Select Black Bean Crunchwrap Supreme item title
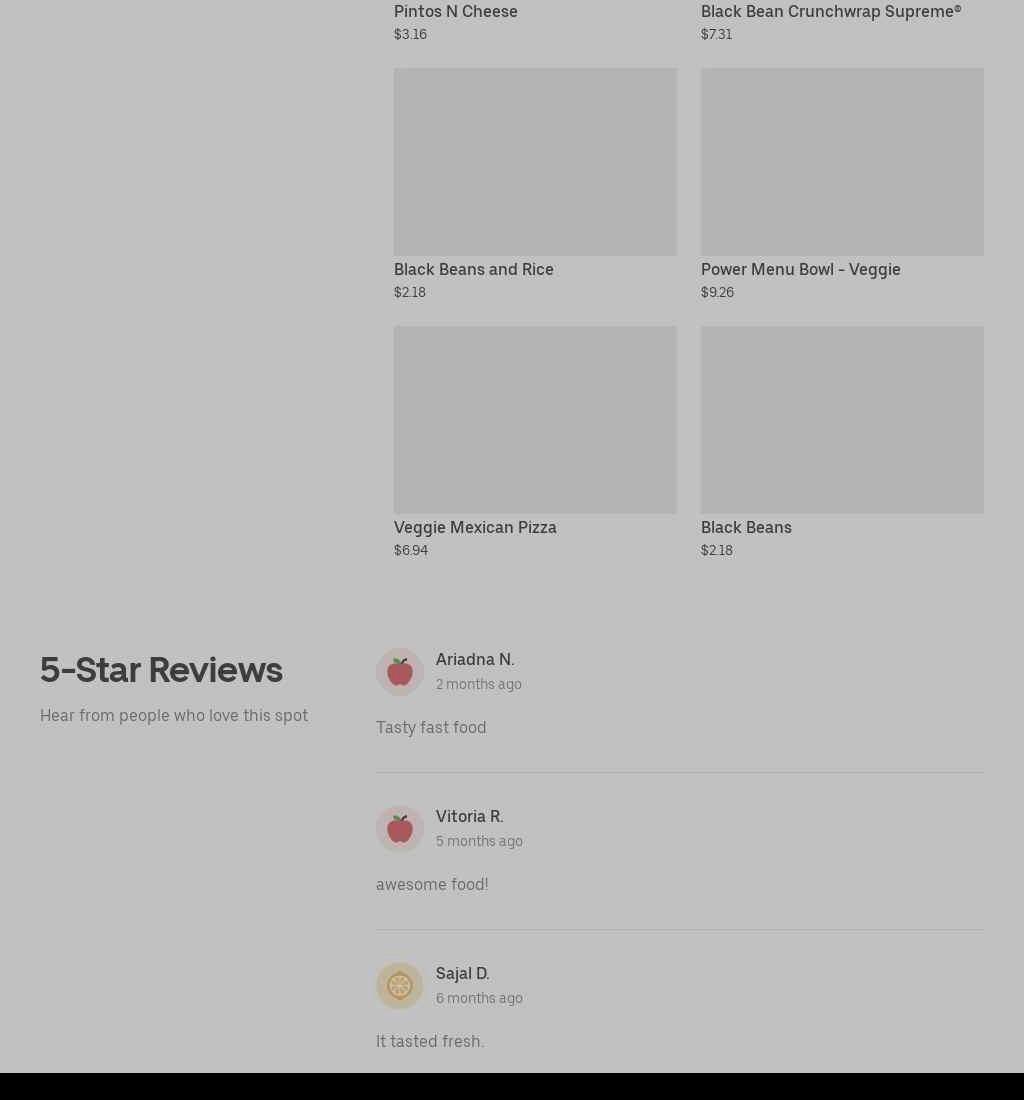 (x=831, y=12)
